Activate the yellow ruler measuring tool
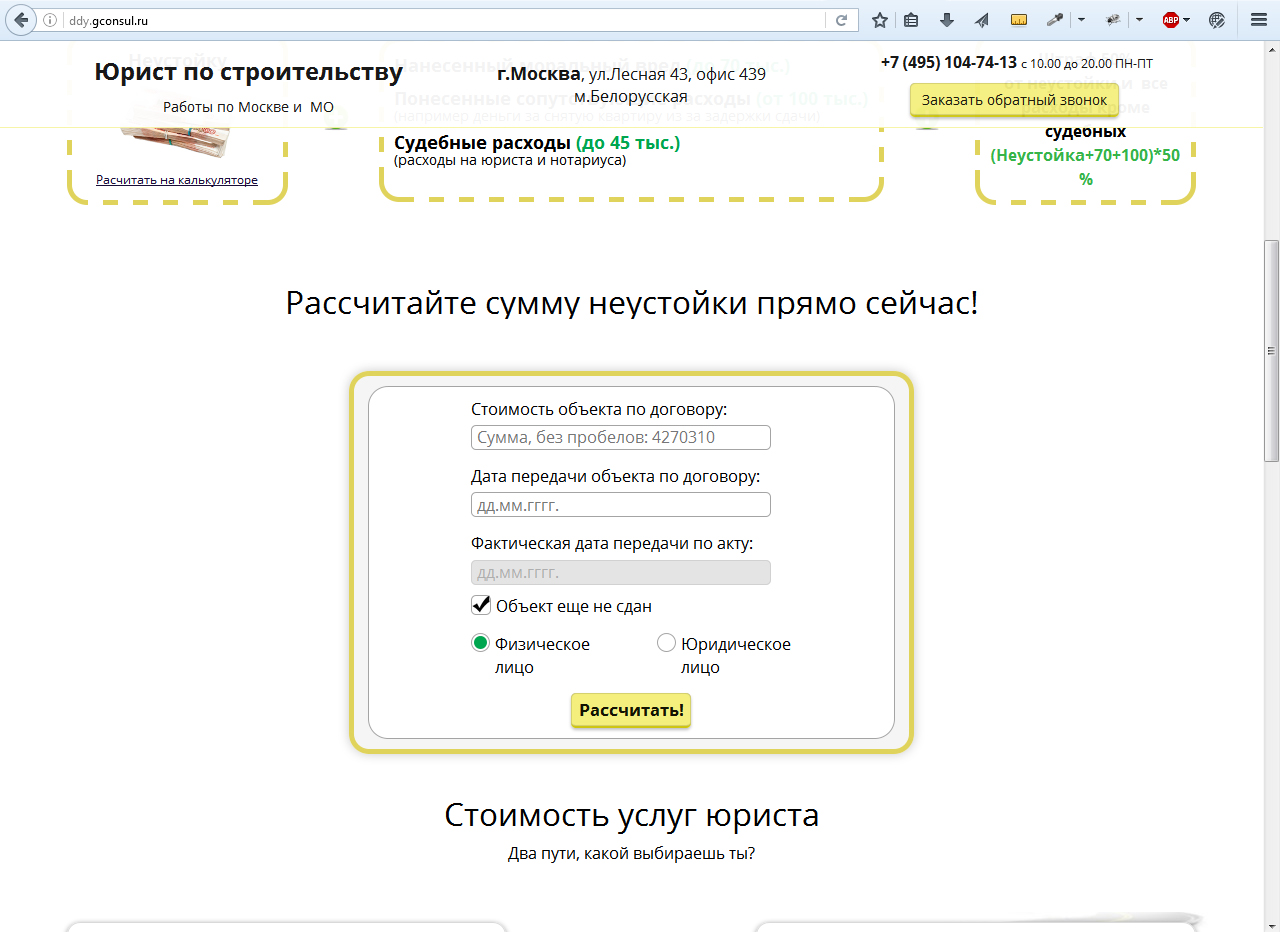The width and height of the screenshot is (1280, 932). (1019, 20)
